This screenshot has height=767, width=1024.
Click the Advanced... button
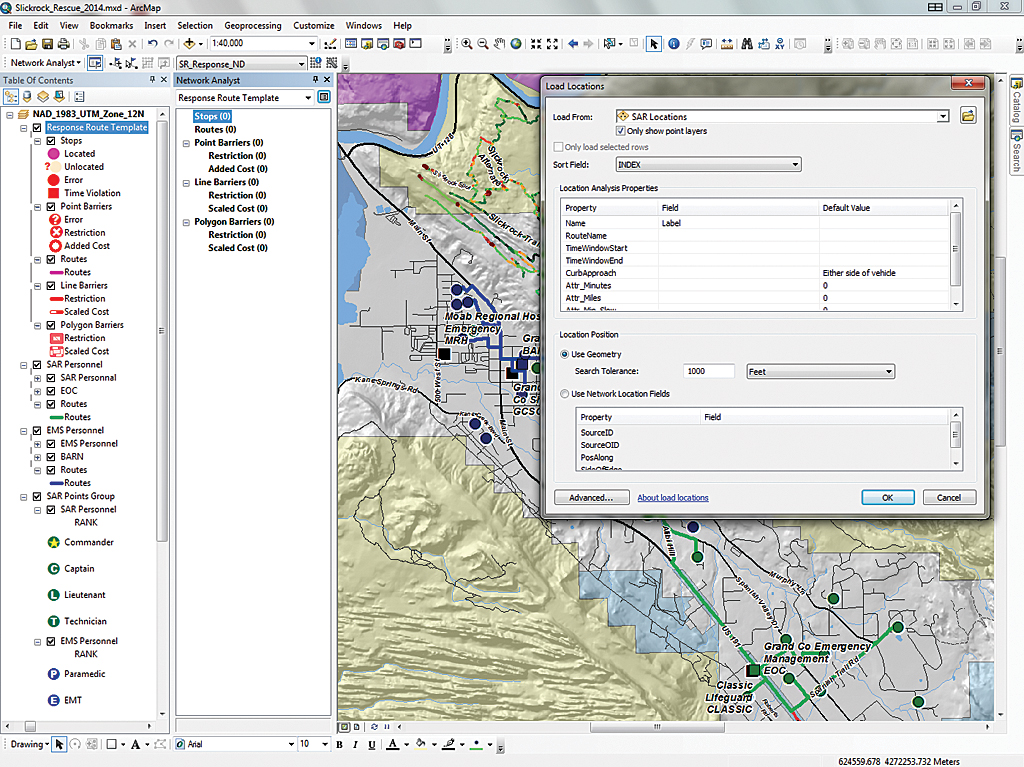click(591, 497)
